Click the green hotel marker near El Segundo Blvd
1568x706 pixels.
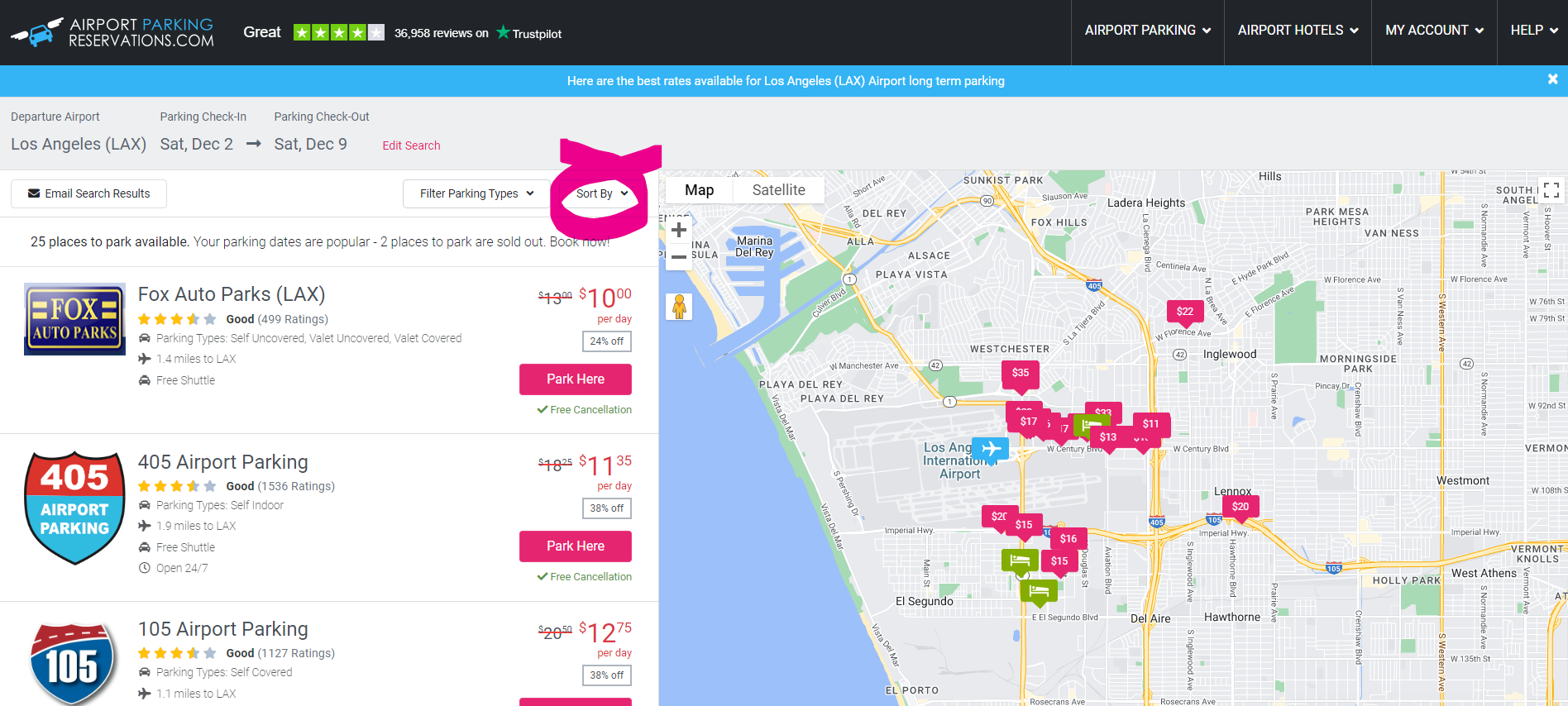(x=1039, y=591)
